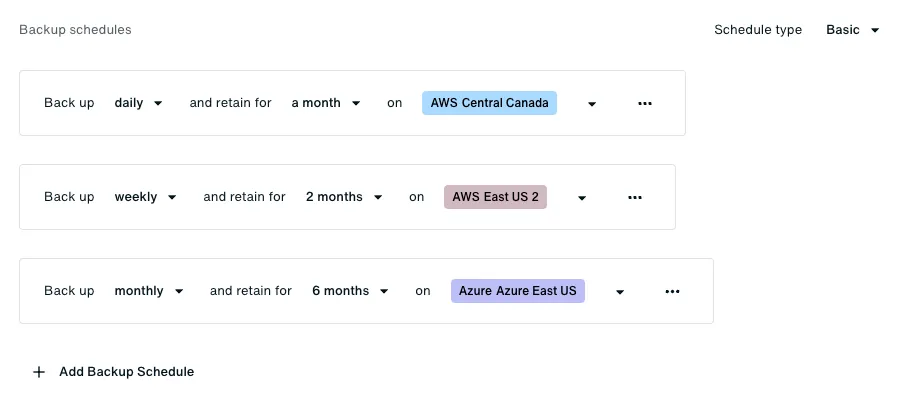Change the monthly backup frequency dropdown

(x=149, y=291)
